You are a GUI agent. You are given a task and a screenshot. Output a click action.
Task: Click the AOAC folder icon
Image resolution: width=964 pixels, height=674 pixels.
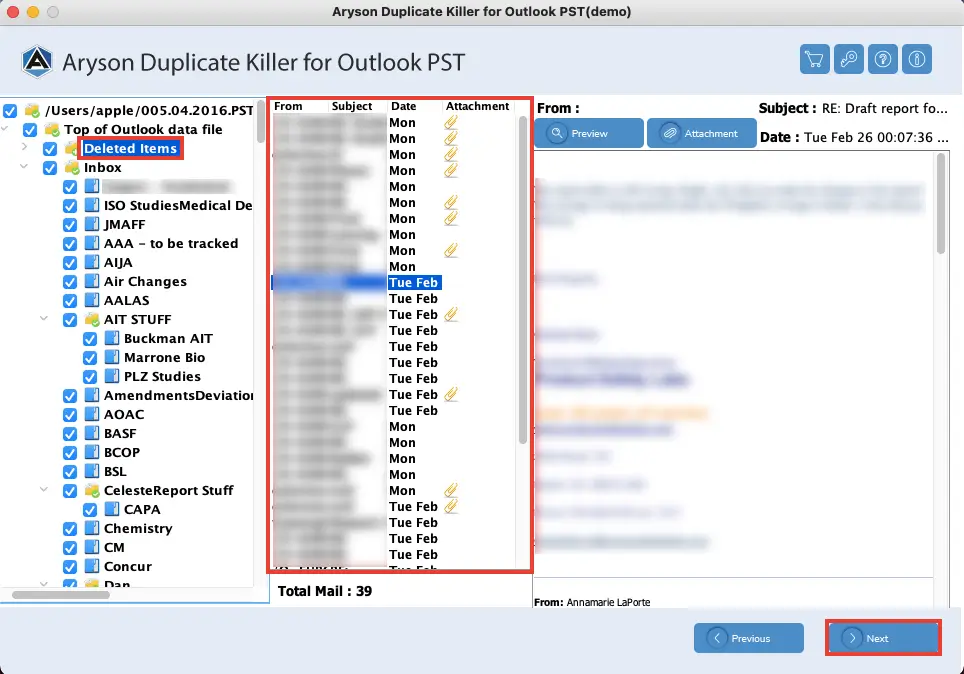[x=92, y=414]
